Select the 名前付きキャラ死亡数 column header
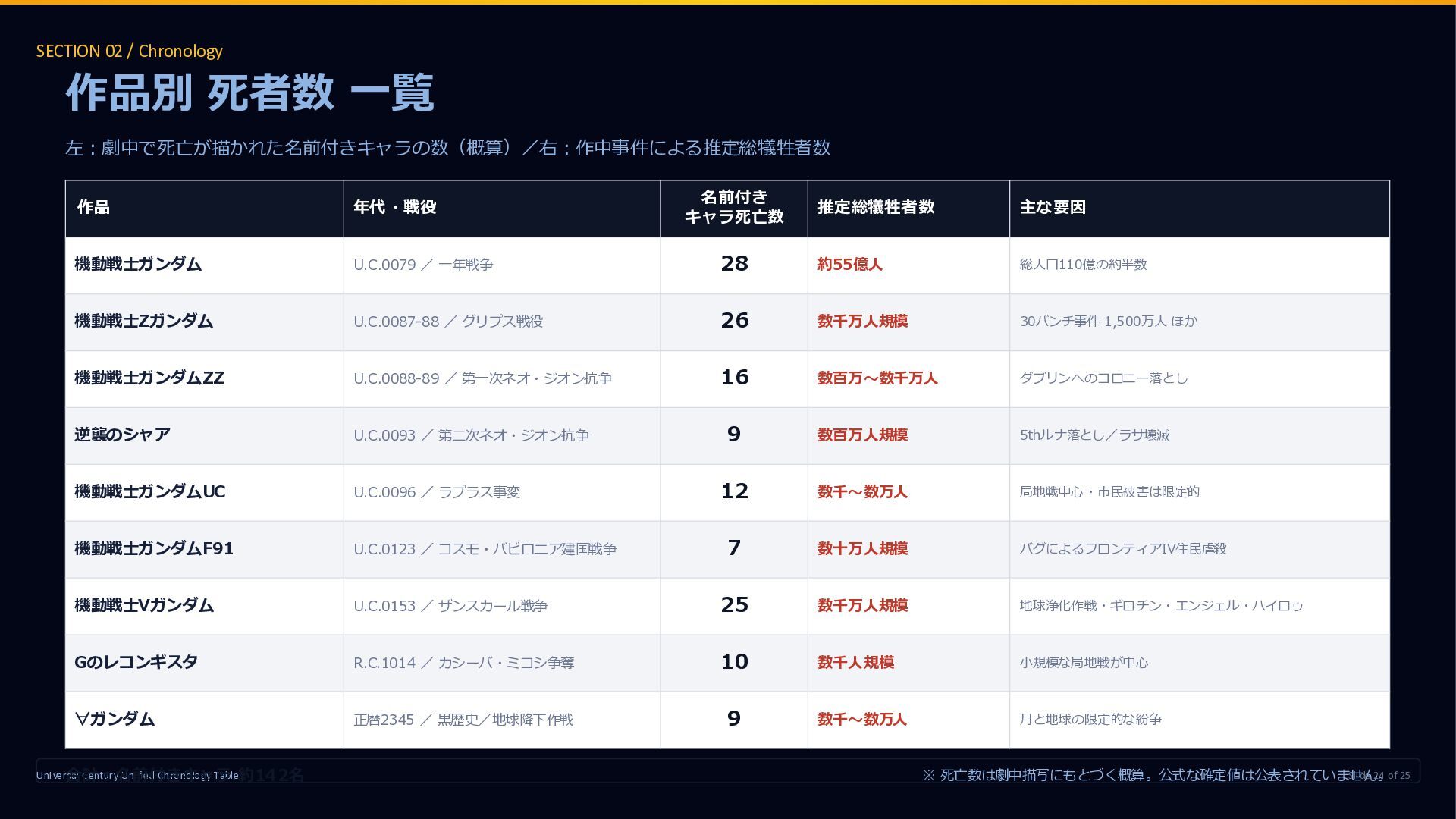Image resolution: width=1456 pixels, height=819 pixels. pyautogui.click(x=734, y=207)
